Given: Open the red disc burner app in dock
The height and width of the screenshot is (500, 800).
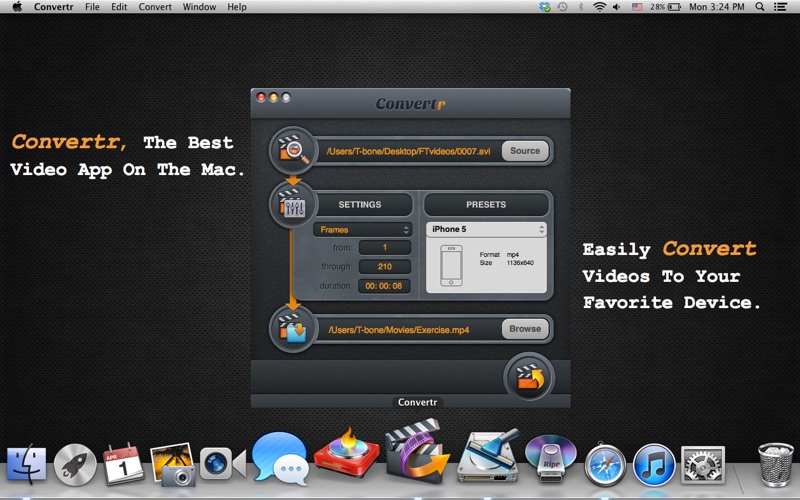Looking at the screenshot, I should (347, 454).
